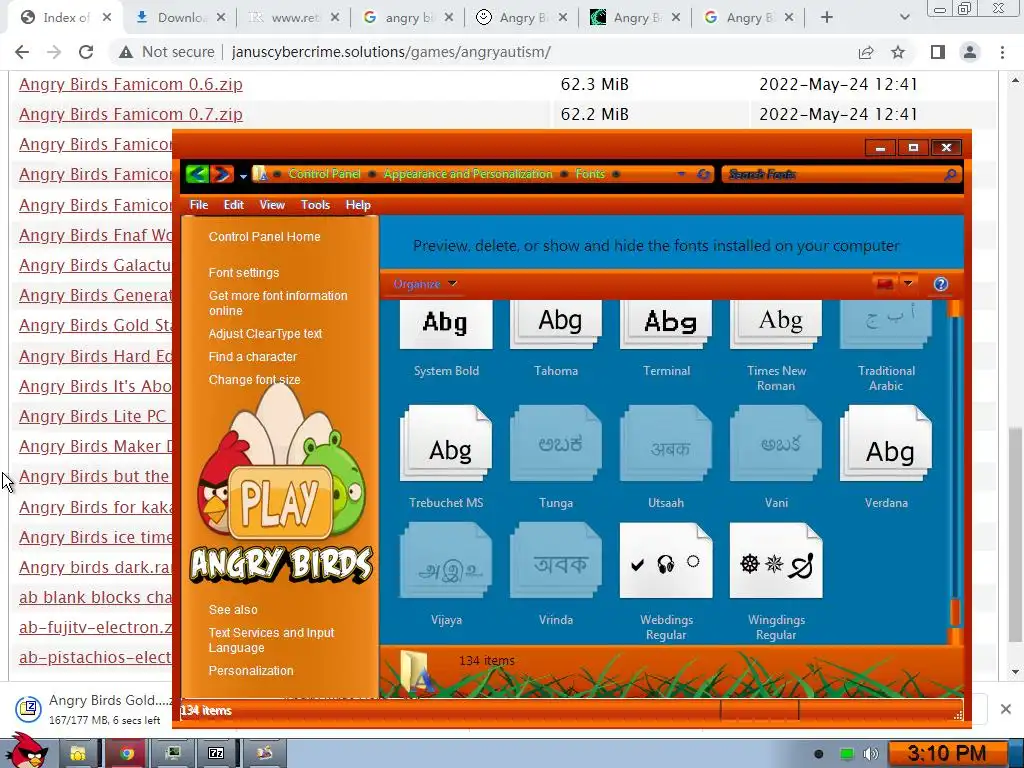Switch to the Download tab in Chrome
Screen dimensions: 1024x768
coord(179,18)
